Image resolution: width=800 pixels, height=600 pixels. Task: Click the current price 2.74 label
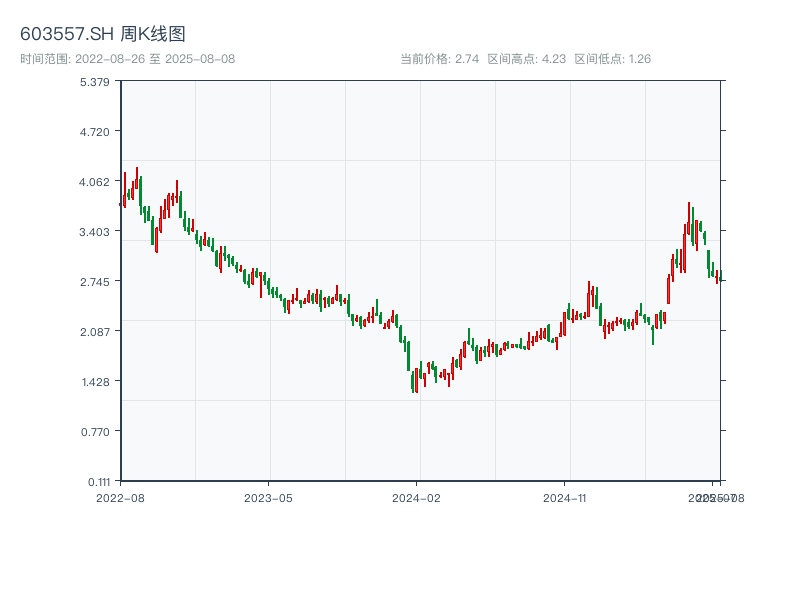click(439, 59)
